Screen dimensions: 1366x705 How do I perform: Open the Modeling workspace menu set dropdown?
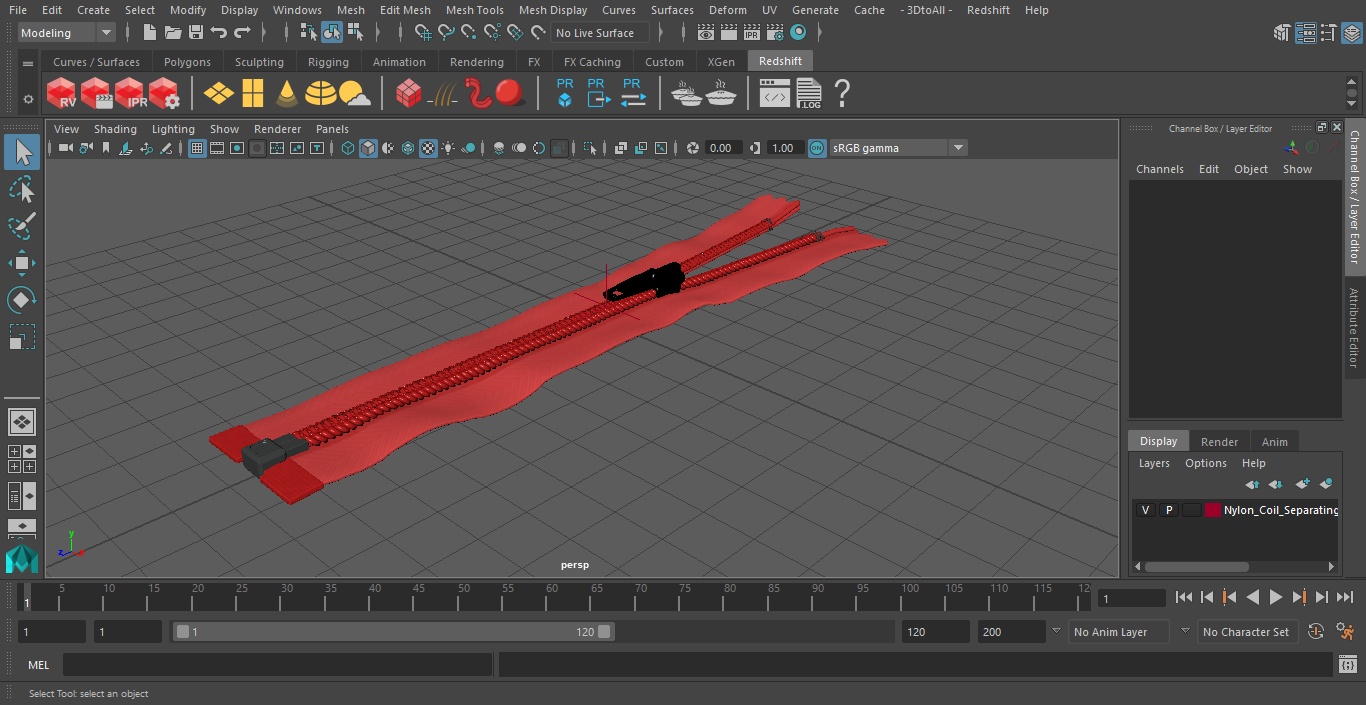coord(67,33)
